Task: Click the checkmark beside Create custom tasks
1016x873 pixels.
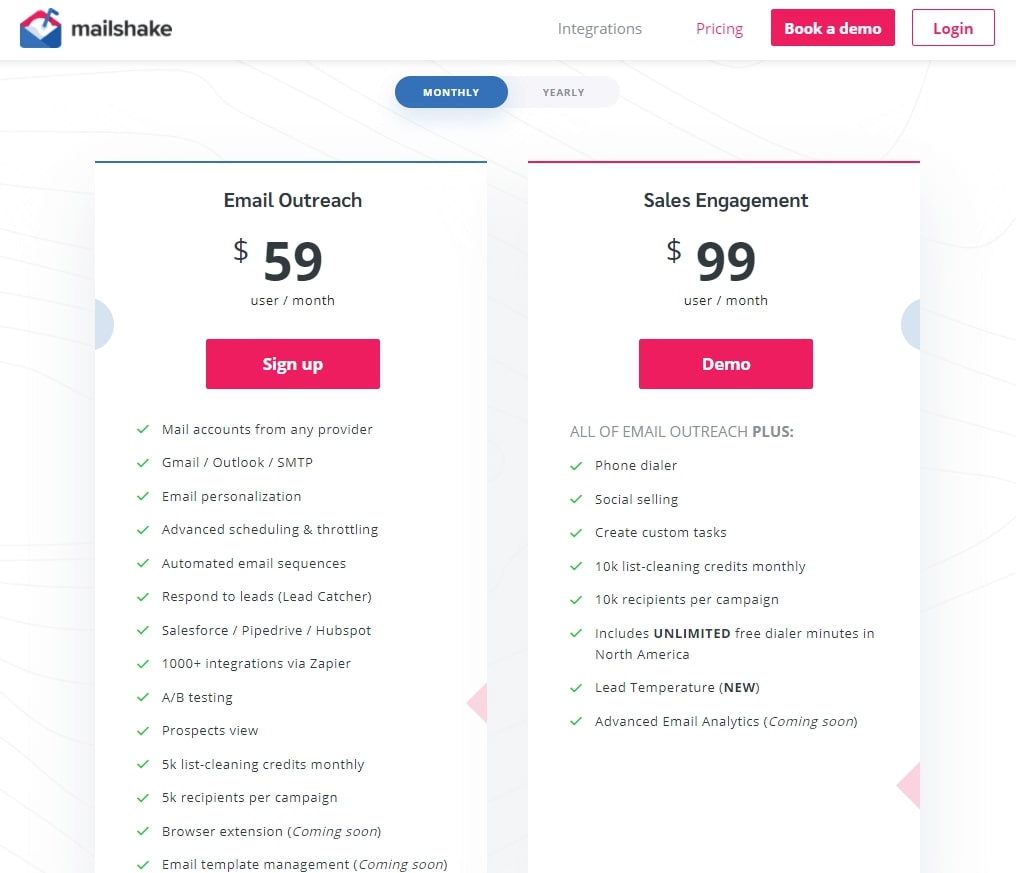Action: [576, 533]
